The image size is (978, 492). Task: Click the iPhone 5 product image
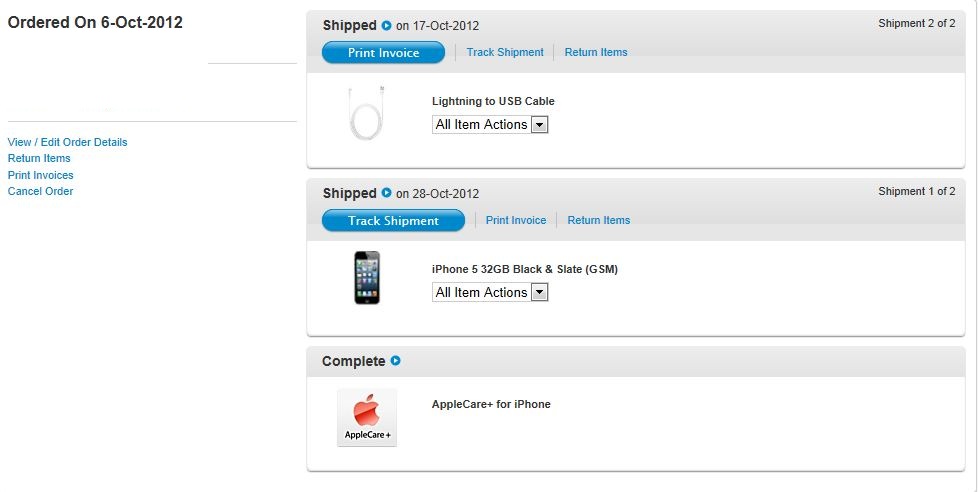tap(367, 277)
